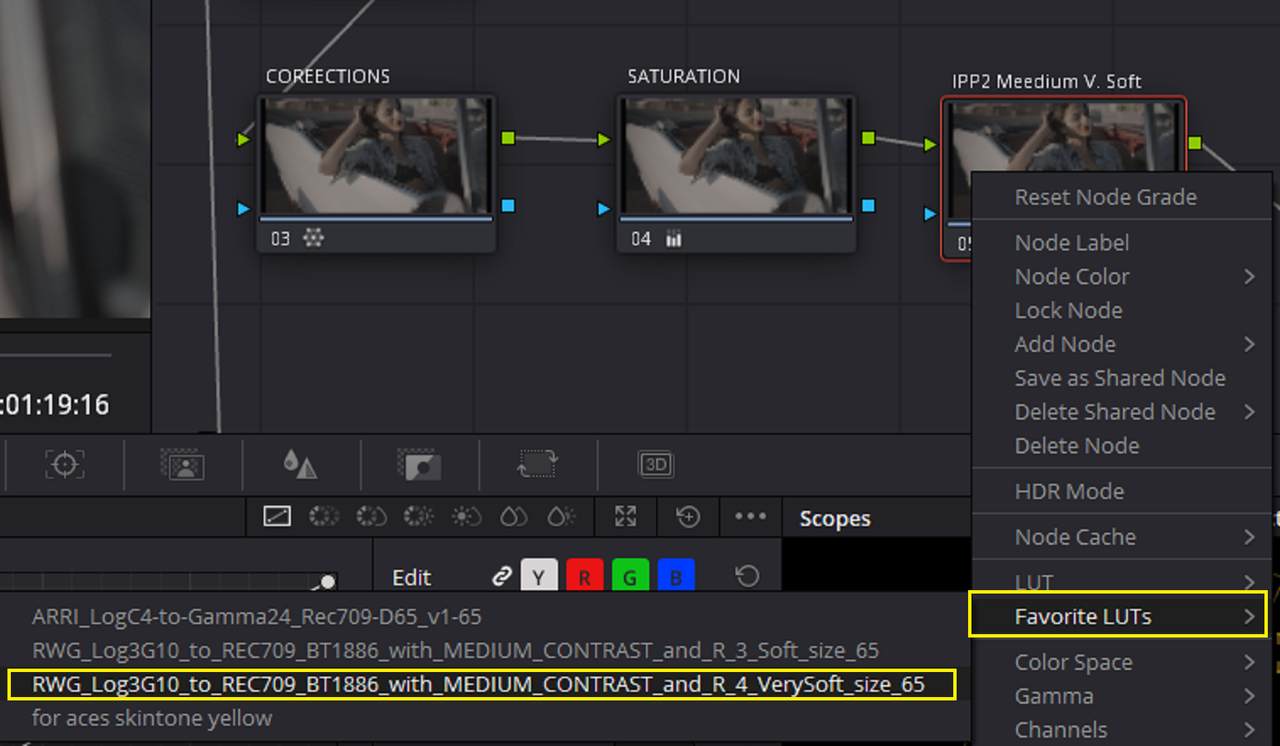This screenshot has width=1280, height=746.
Task: Expand the Node Color submenu
Action: 1122,276
